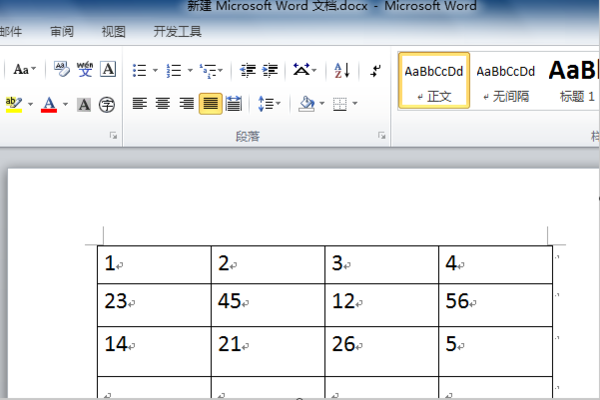Expand the Borders dropdown arrow
This screenshot has height=400, width=600.
coord(355,103)
